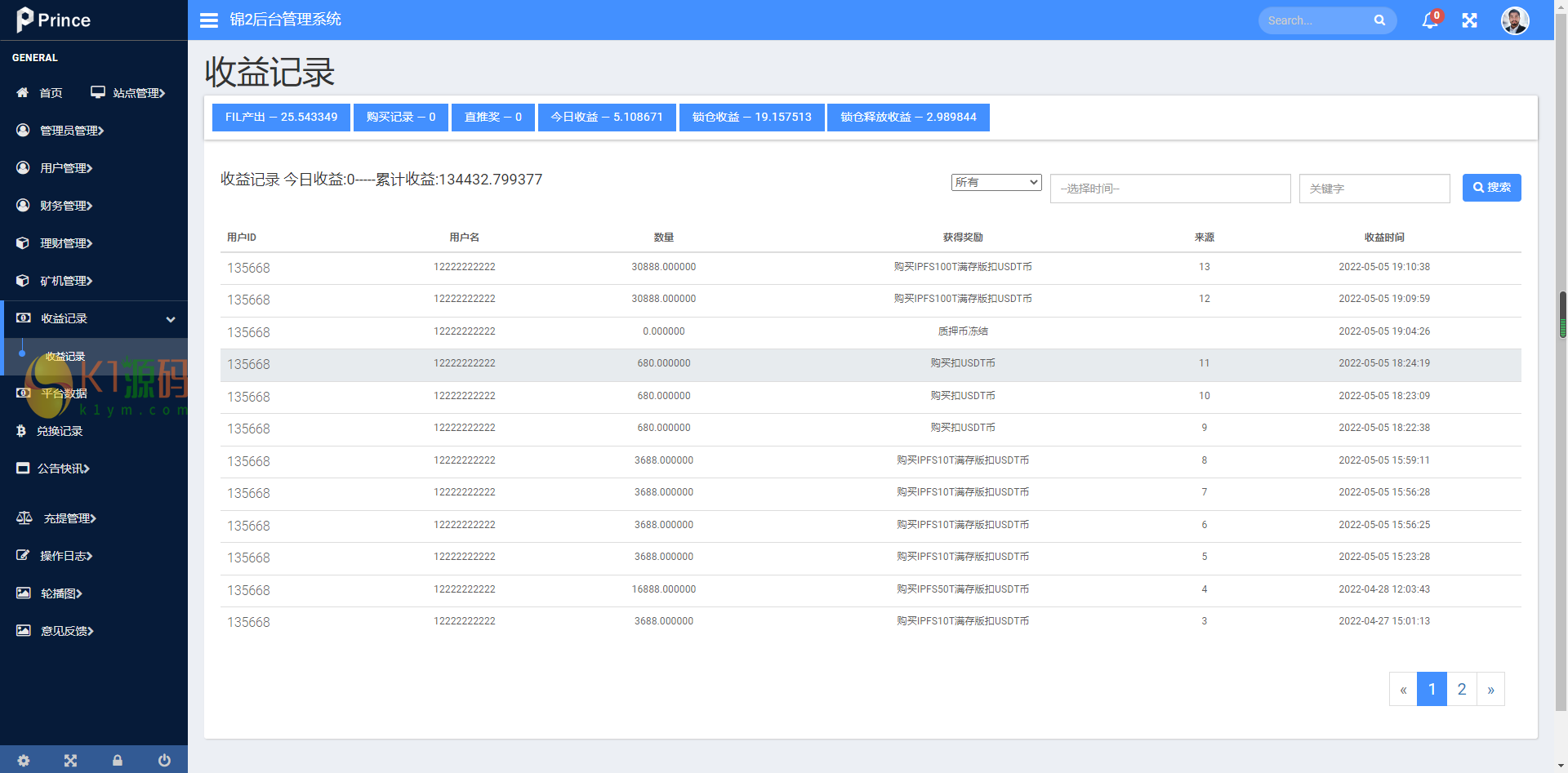The width and height of the screenshot is (1568, 773).
Task: Click the lock icon at sidebar bottom
Action: 118,760
